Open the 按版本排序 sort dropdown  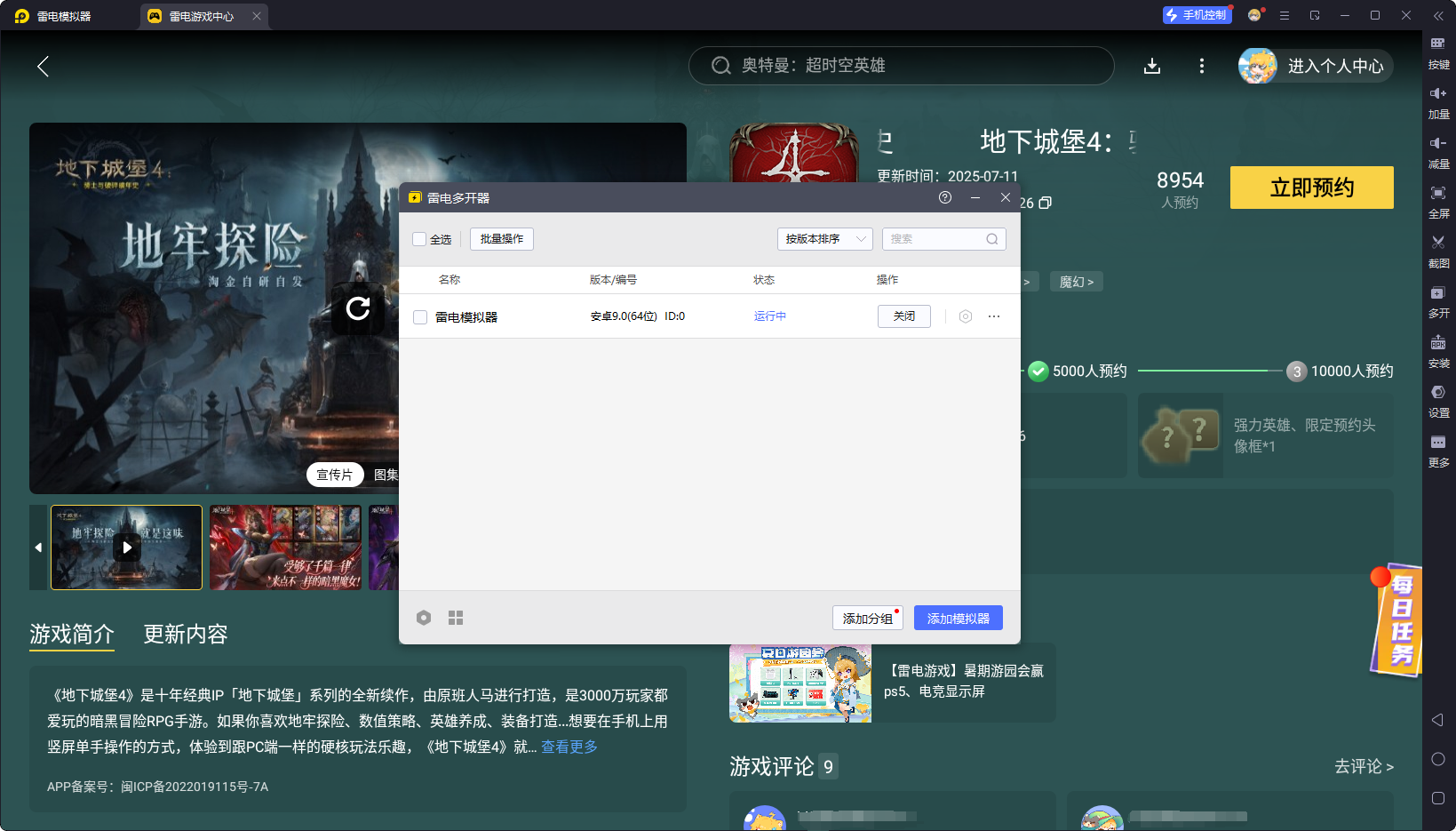pyautogui.click(x=825, y=239)
